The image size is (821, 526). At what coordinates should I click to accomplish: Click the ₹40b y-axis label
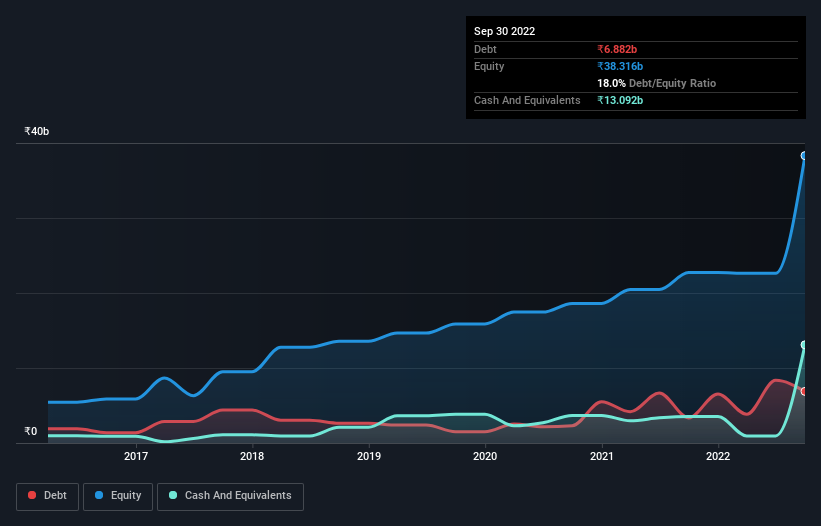click(x=37, y=131)
